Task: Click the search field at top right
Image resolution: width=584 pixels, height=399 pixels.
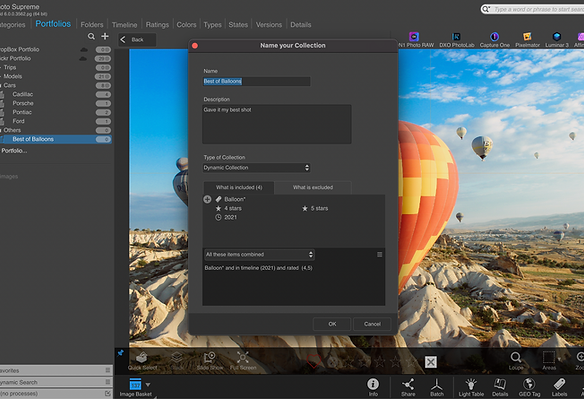Action: tap(533, 9)
